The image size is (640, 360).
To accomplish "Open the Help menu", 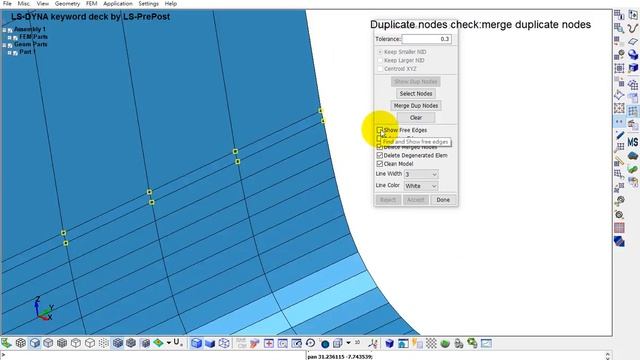I will click(x=171, y=4).
